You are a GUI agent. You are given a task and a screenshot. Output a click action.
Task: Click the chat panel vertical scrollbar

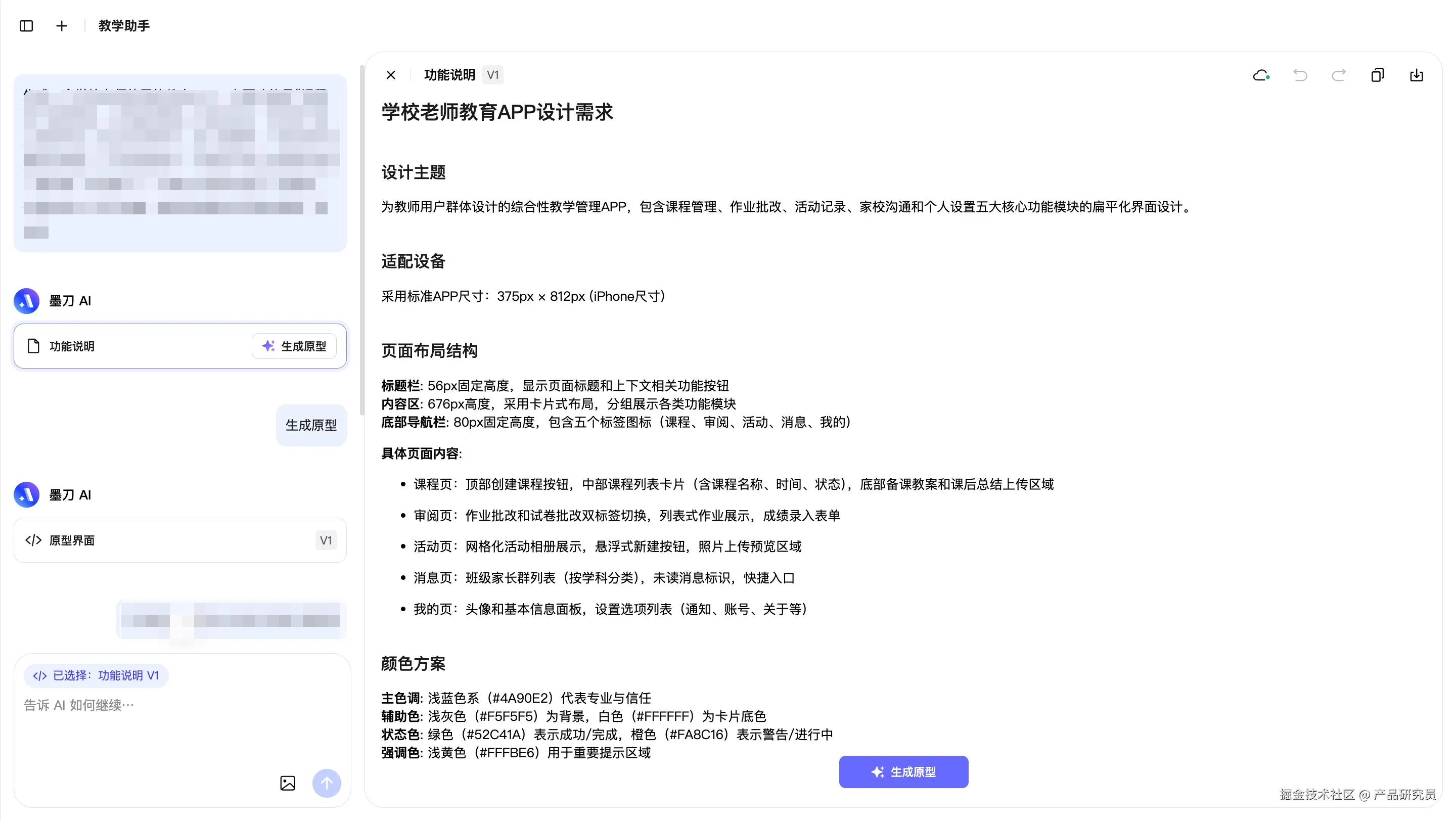362,240
